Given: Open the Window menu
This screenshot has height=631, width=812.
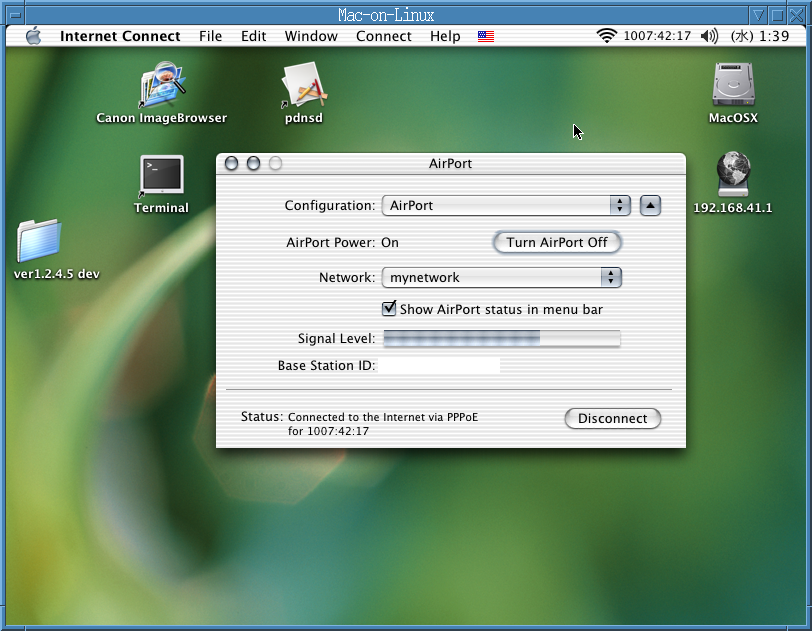Looking at the screenshot, I should point(311,36).
